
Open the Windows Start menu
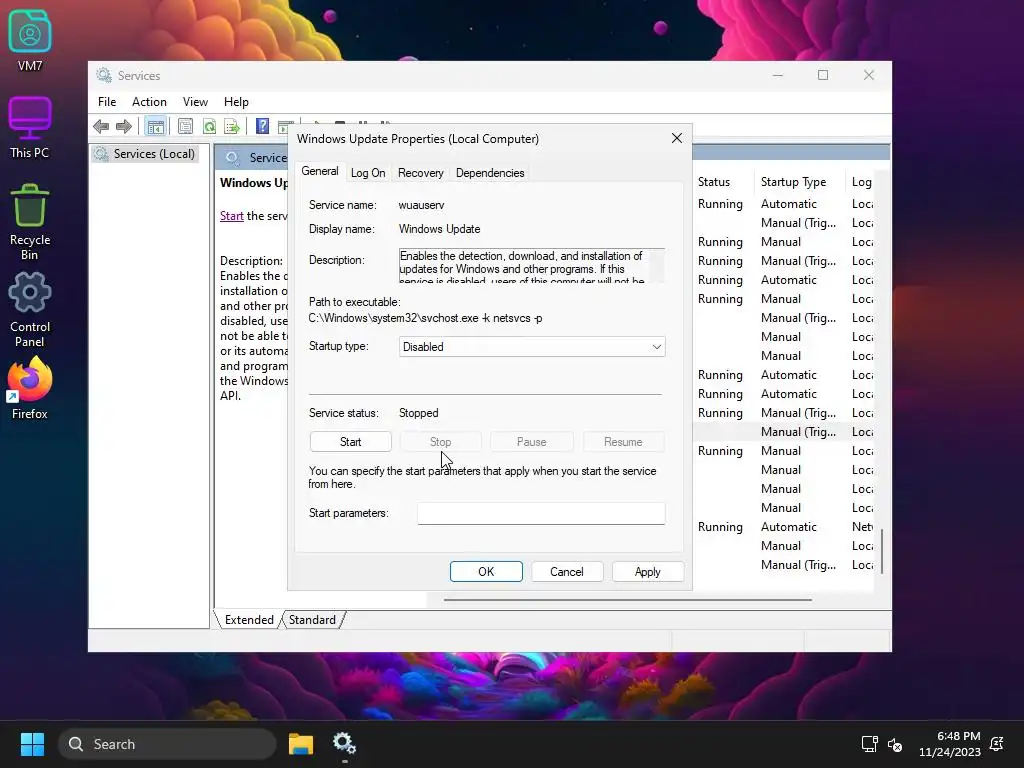coord(32,744)
